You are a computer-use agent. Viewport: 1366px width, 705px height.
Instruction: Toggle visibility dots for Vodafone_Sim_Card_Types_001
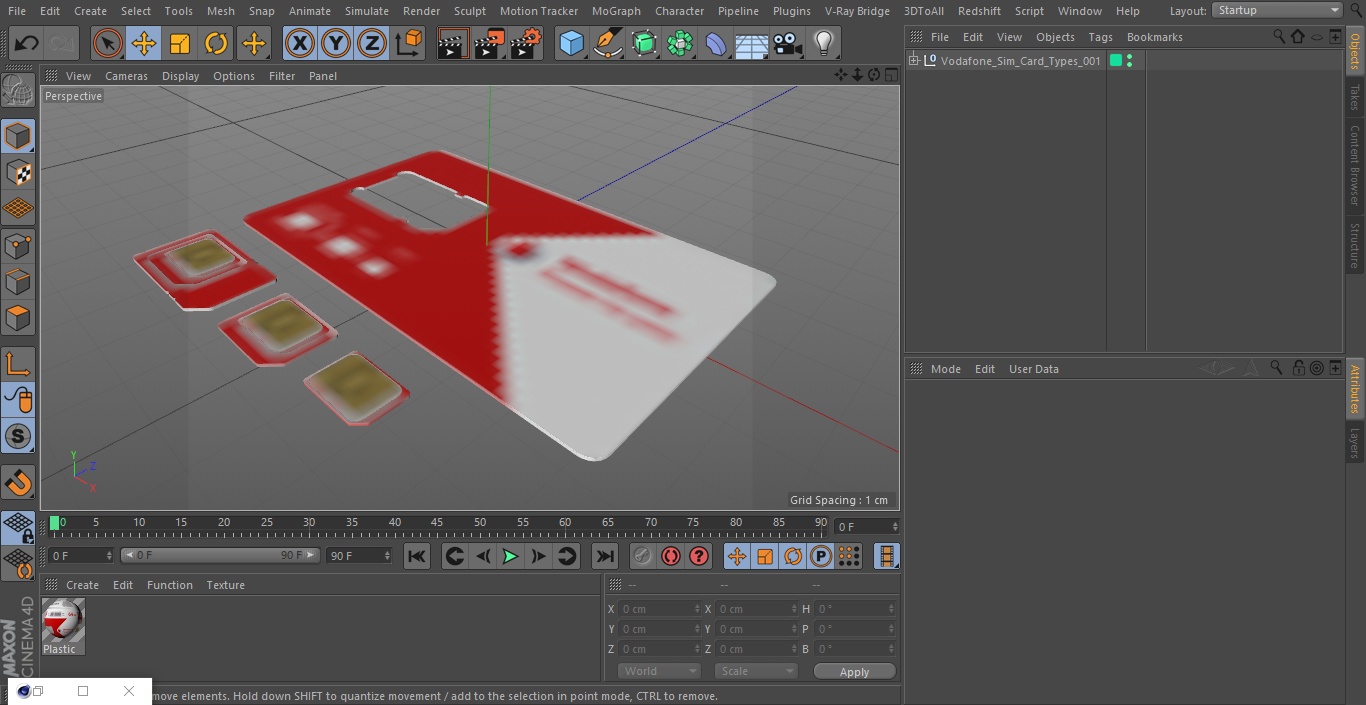tap(1130, 61)
